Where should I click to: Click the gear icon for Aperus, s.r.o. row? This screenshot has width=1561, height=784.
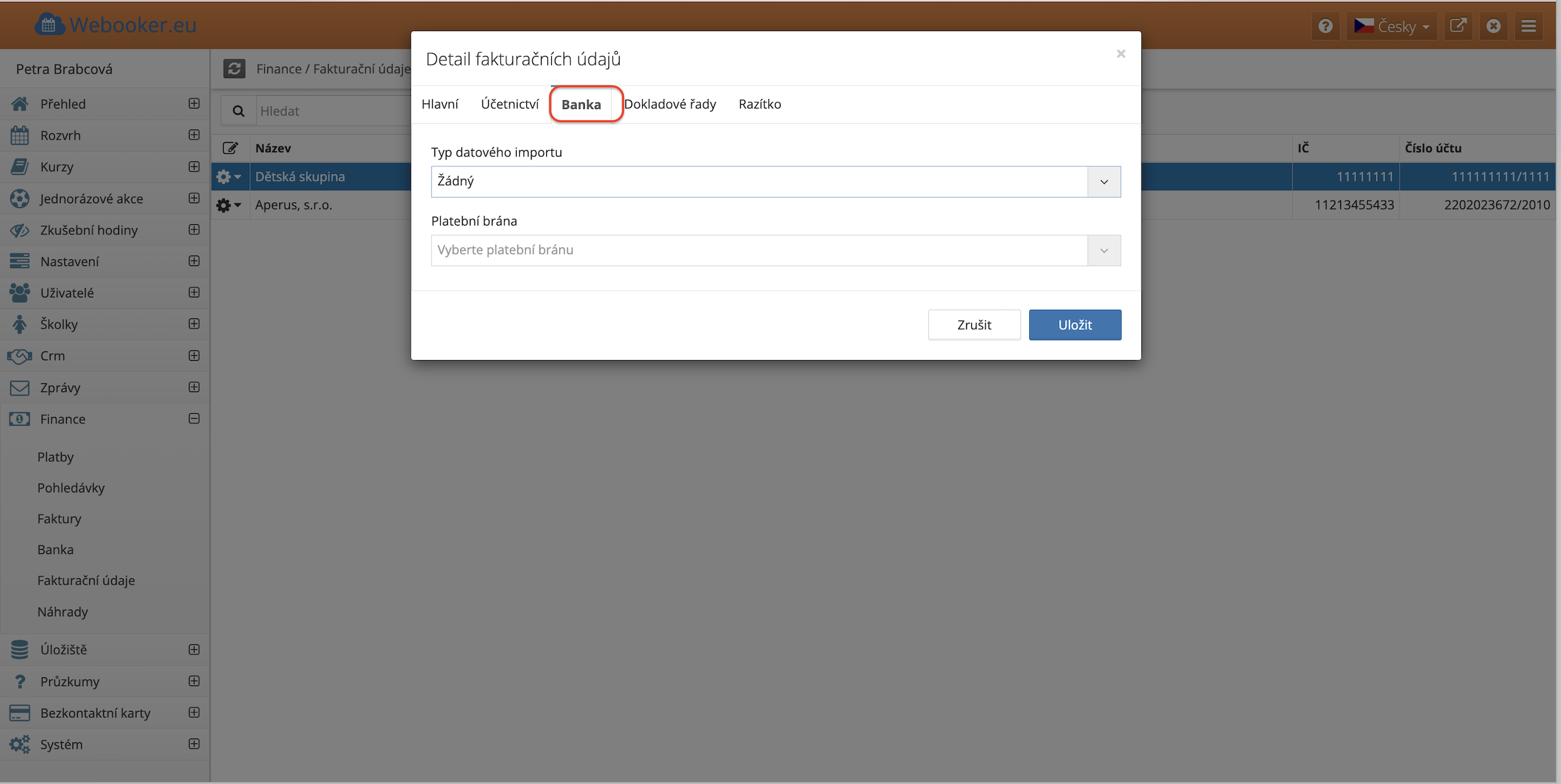(x=224, y=205)
